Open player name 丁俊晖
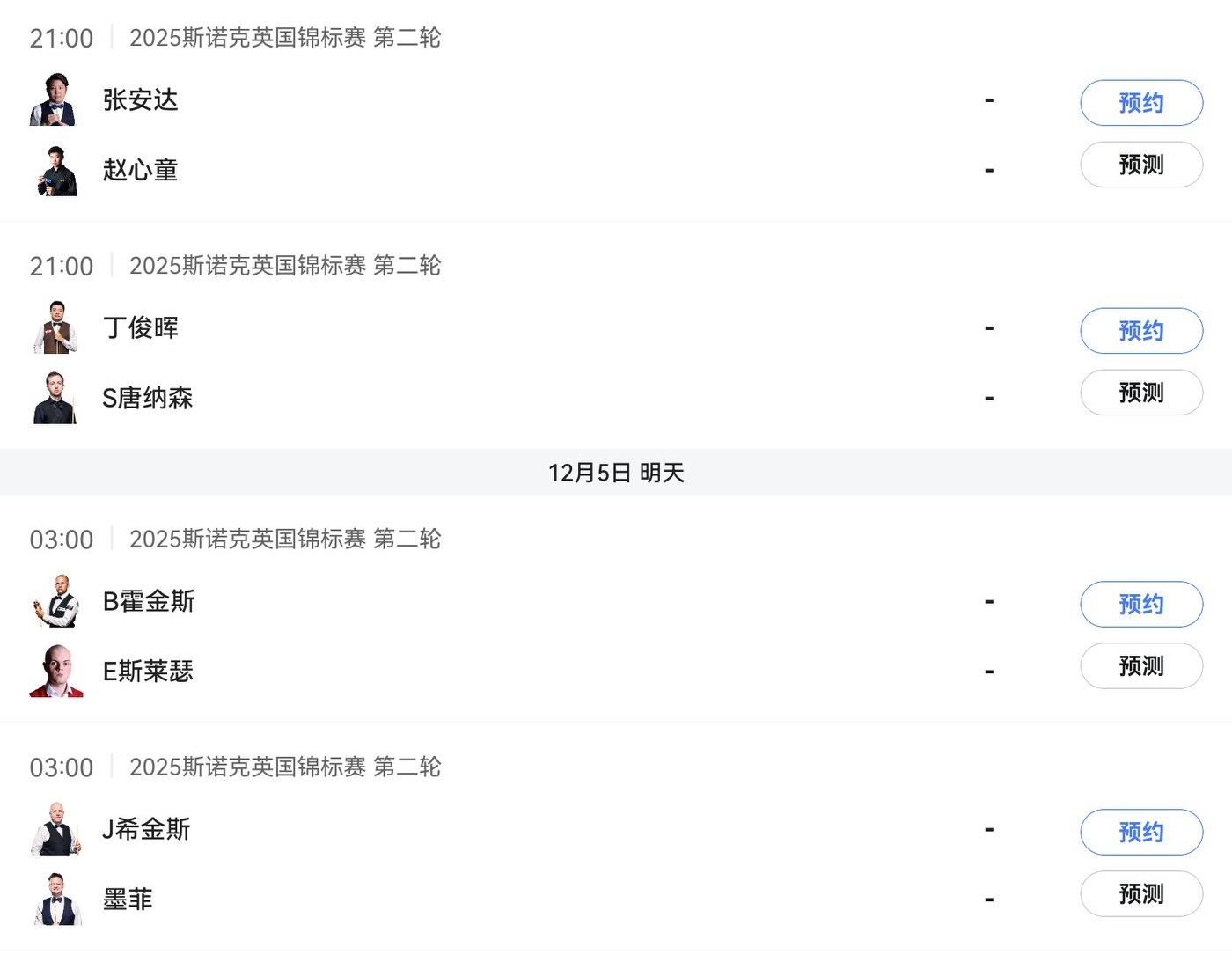Image resolution: width=1232 pixels, height=962 pixels. [x=141, y=328]
